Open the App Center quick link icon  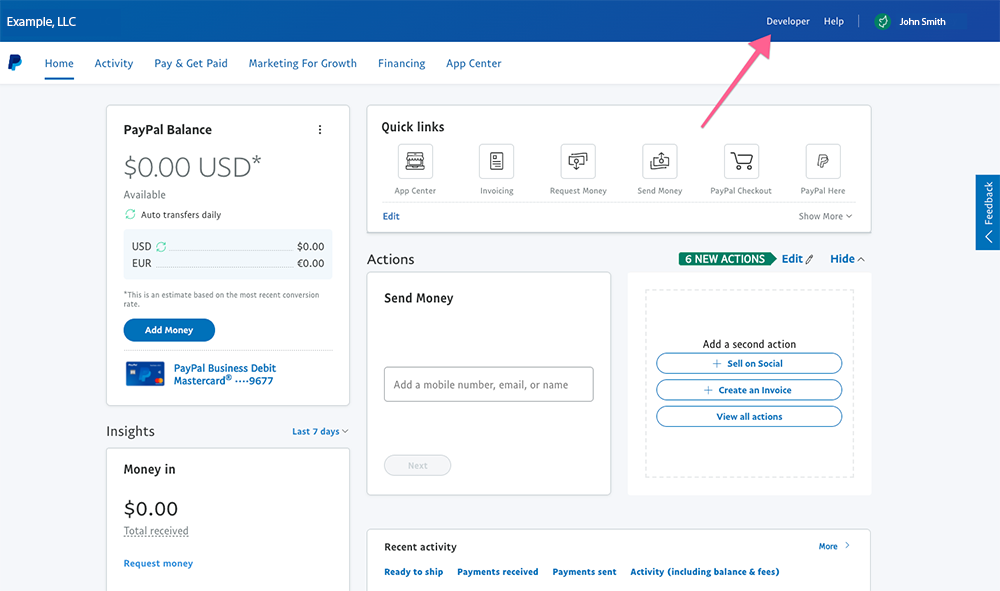(415, 160)
